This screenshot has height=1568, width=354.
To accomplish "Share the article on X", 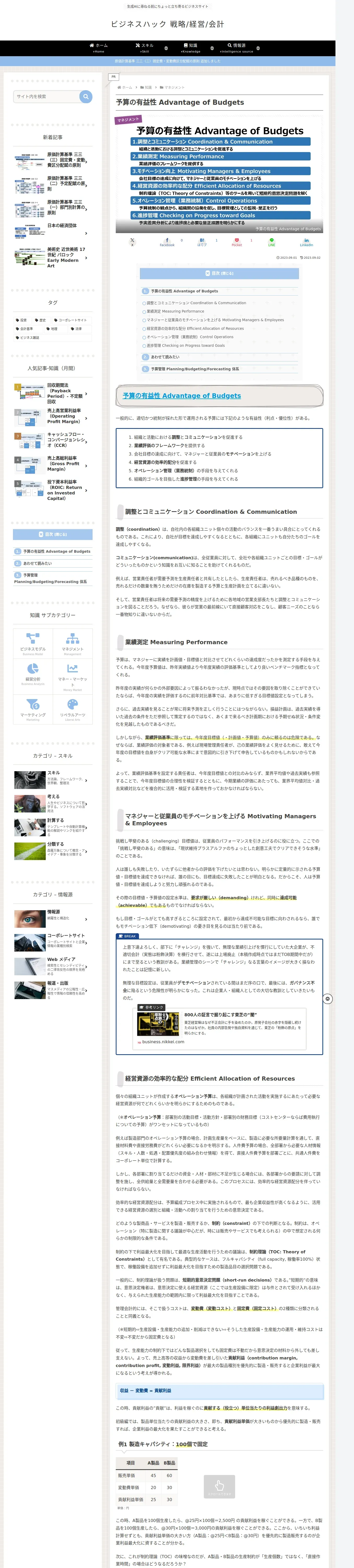I will click(132, 242).
